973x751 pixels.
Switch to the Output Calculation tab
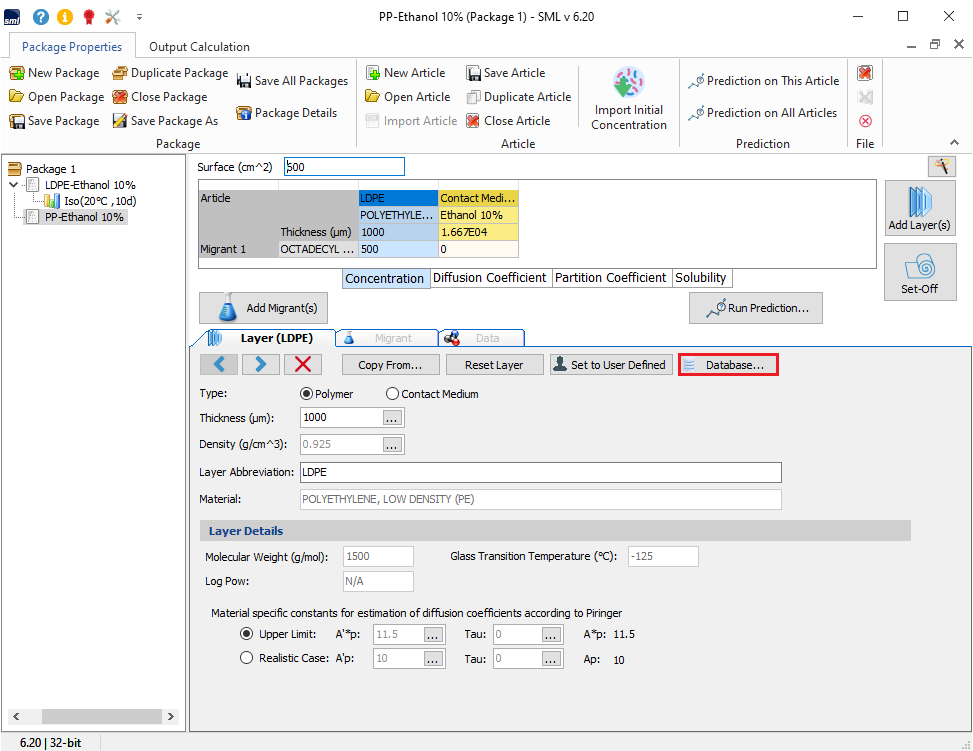199,47
